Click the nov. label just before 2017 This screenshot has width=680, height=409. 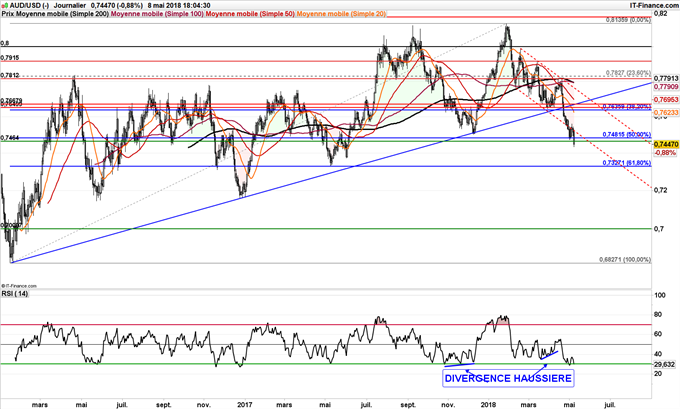[x=204, y=405]
